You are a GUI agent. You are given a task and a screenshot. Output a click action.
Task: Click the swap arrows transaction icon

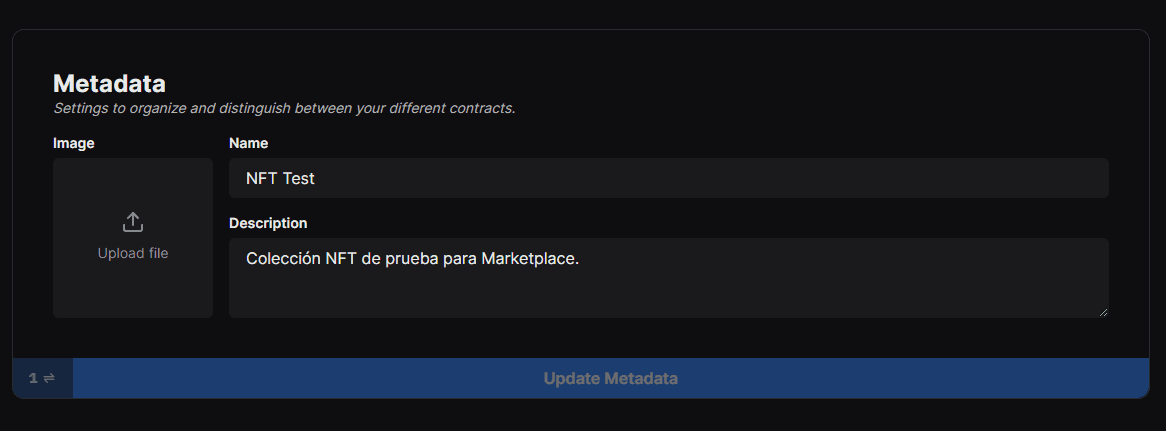(49, 378)
